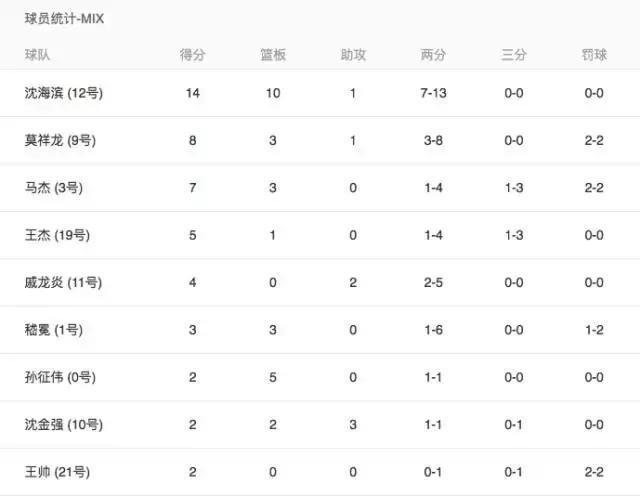Image resolution: width=640 pixels, height=496 pixels.
Task: Click player 王杰 (19号)
Action: (x=56, y=235)
